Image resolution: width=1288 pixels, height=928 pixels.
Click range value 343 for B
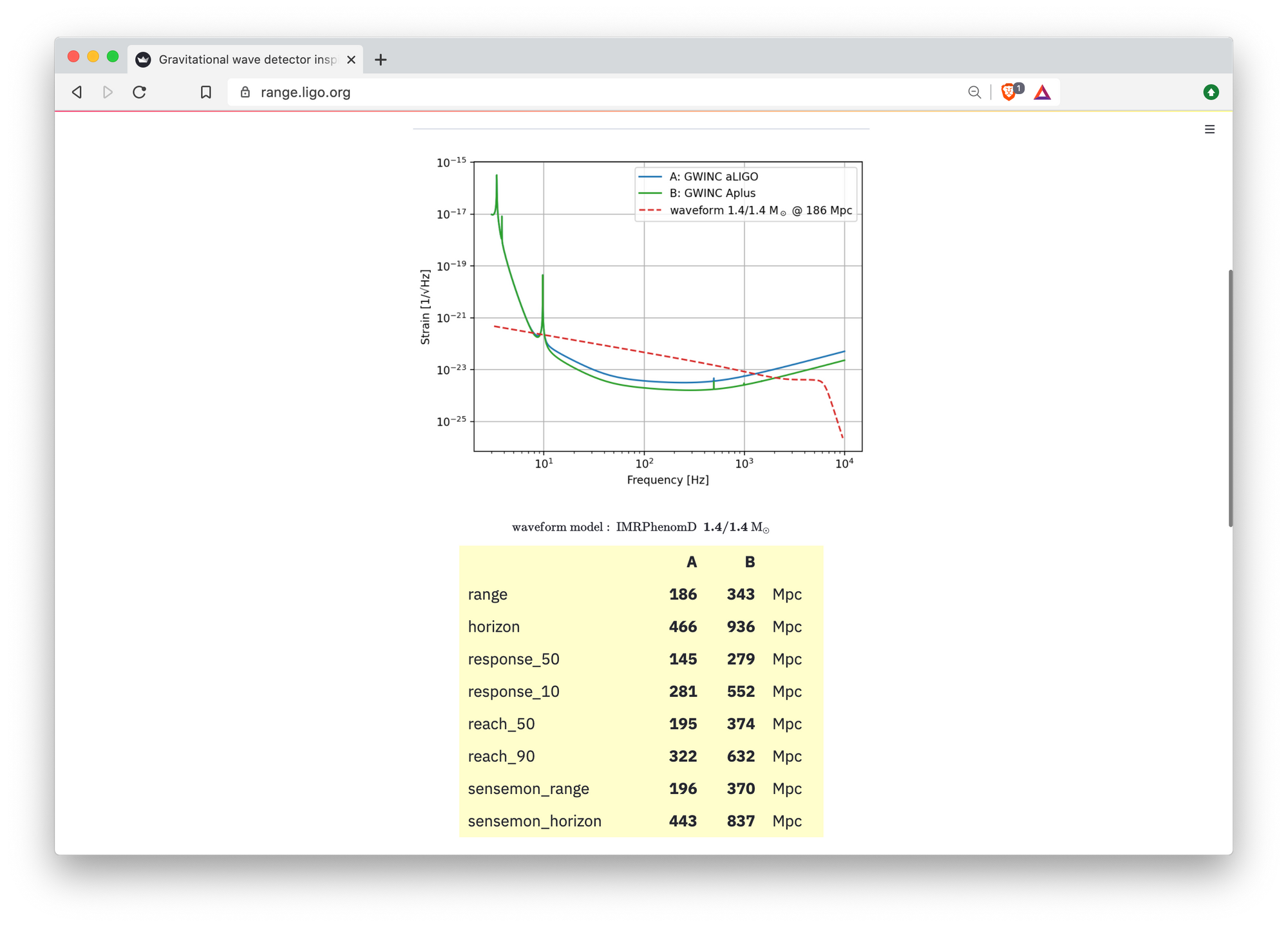pyautogui.click(x=741, y=594)
